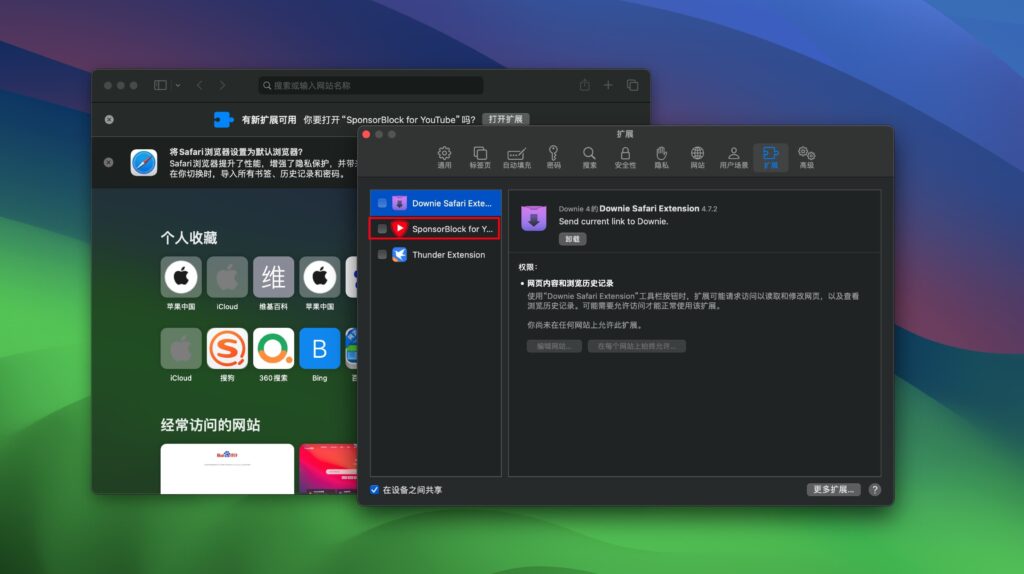Select the 扩展 (Extensions) settings pane
The image size is (1024, 574).
point(771,157)
